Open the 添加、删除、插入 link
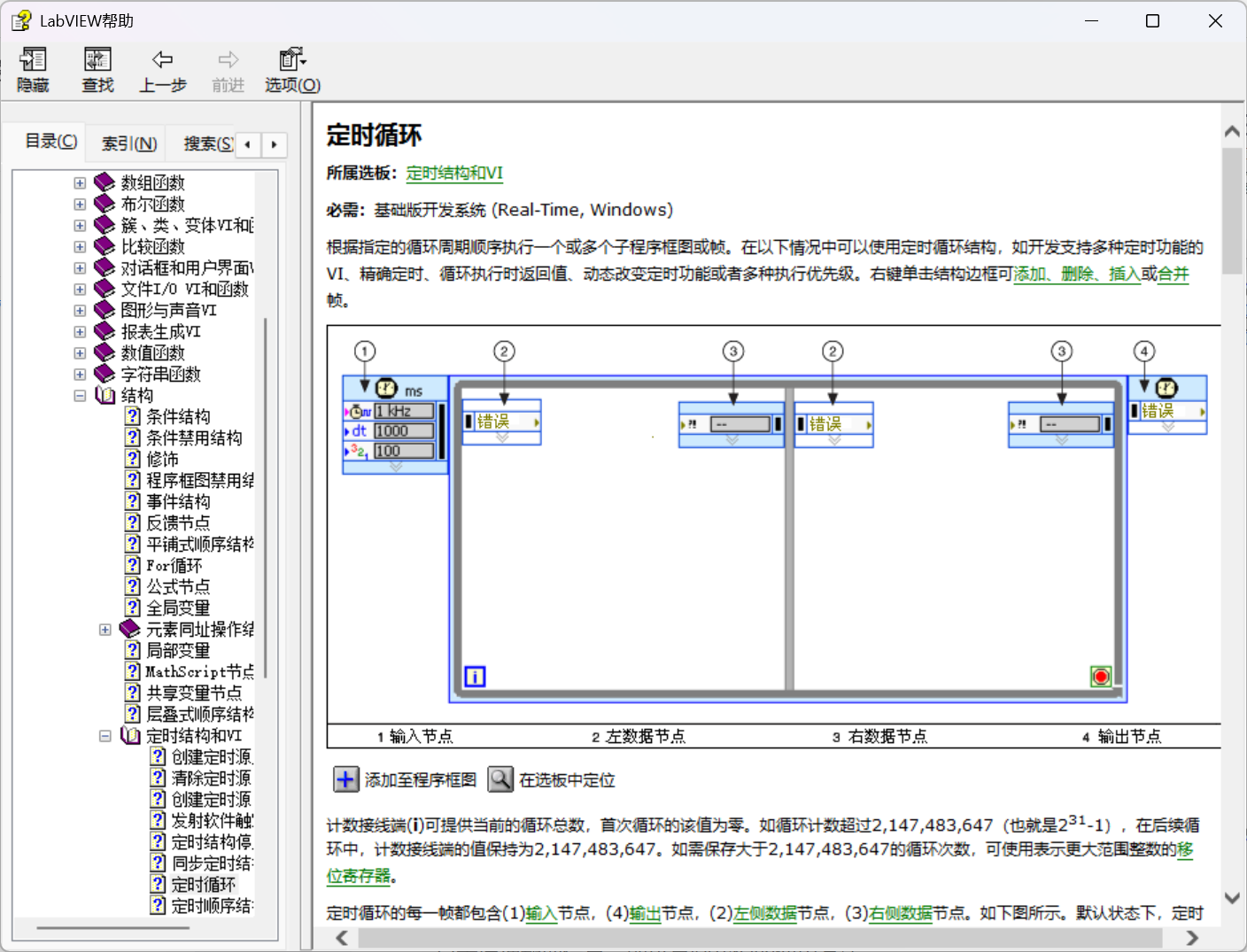1247x952 pixels. point(1077,274)
